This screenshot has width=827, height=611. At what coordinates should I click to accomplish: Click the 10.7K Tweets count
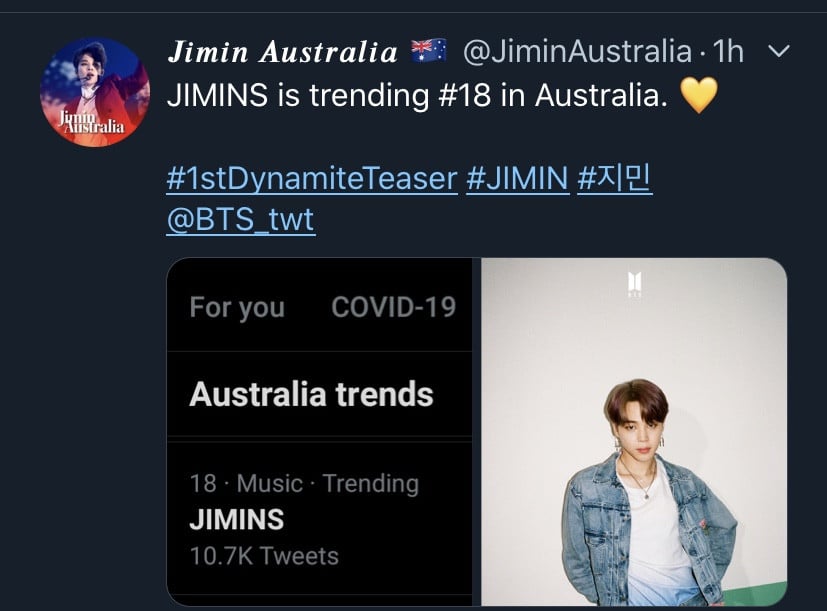(264, 556)
